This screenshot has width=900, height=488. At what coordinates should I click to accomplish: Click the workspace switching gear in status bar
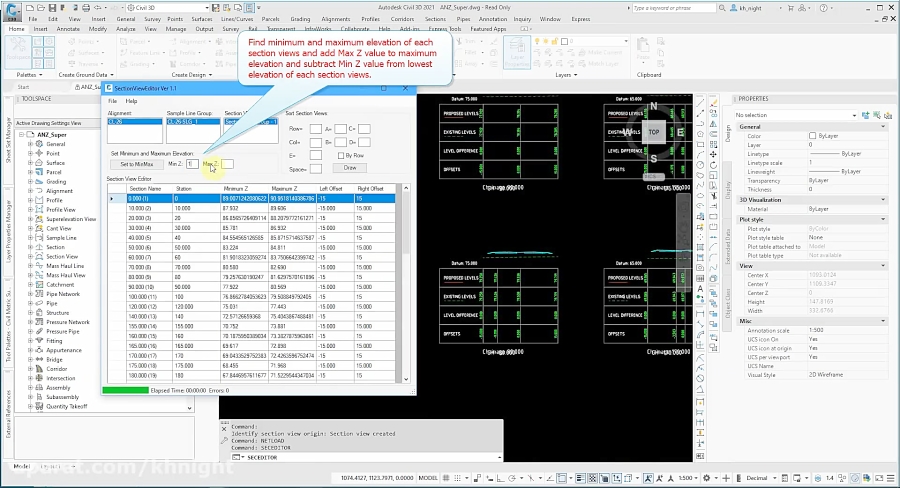pos(707,478)
